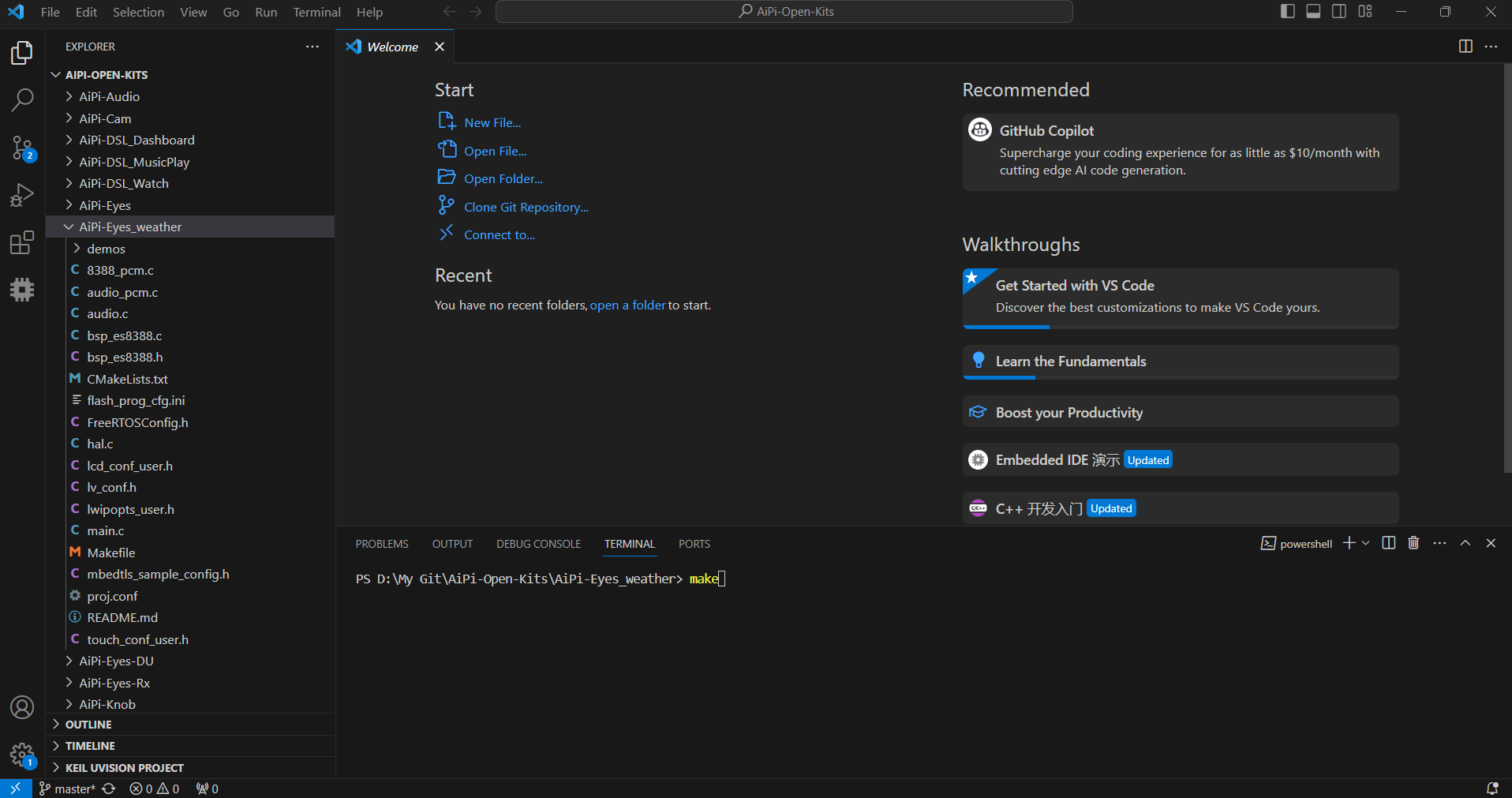Open Run and Debug view
Image resolution: width=1512 pixels, height=798 pixels.
pyautogui.click(x=22, y=195)
